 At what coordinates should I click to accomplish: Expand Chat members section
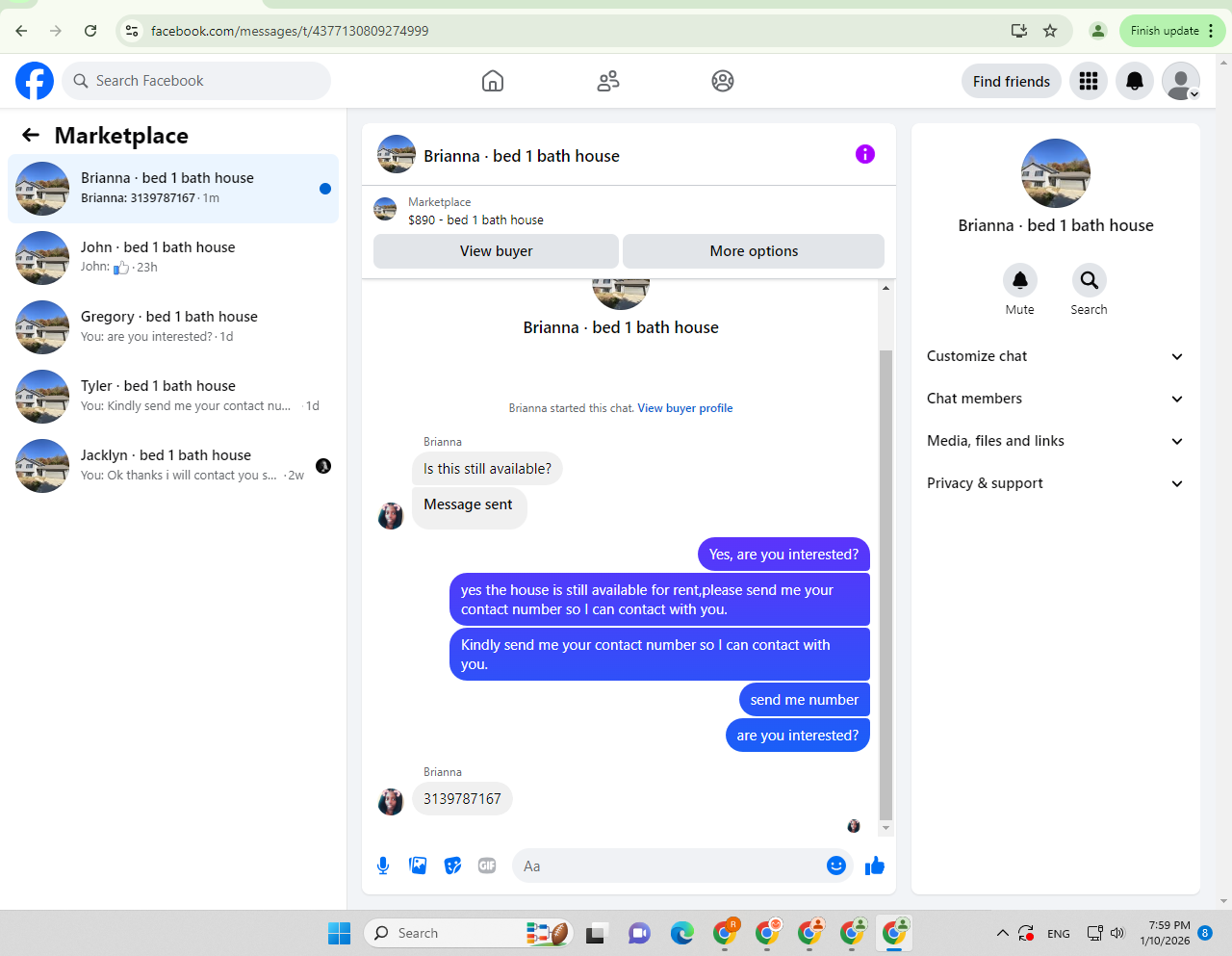coord(1056,399)
